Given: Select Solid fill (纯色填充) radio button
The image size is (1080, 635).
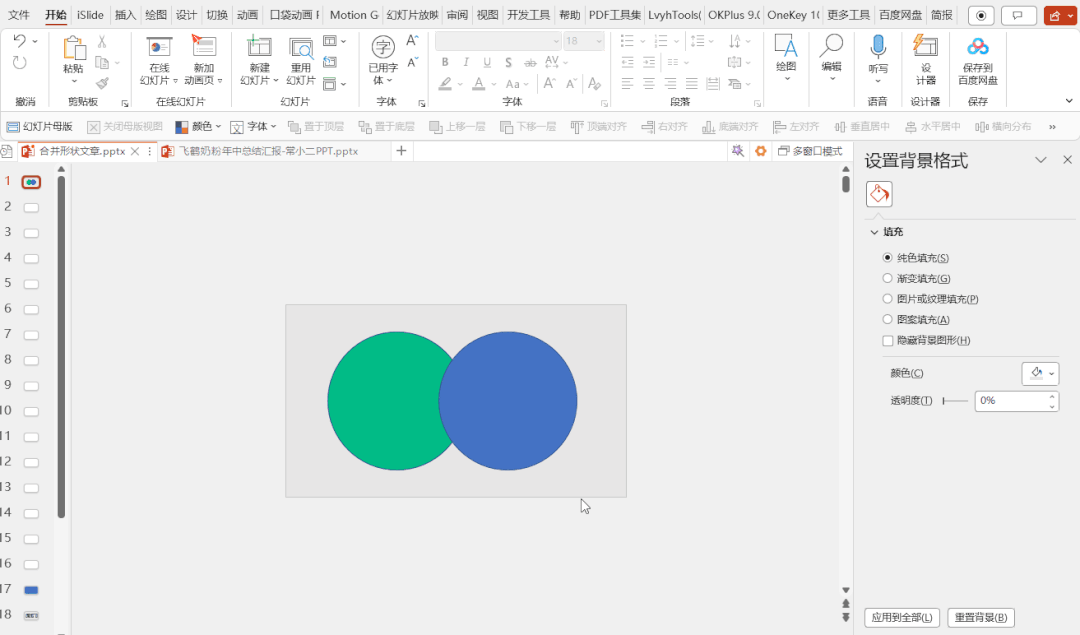Looking at the screenshot, I should (887, 258).
